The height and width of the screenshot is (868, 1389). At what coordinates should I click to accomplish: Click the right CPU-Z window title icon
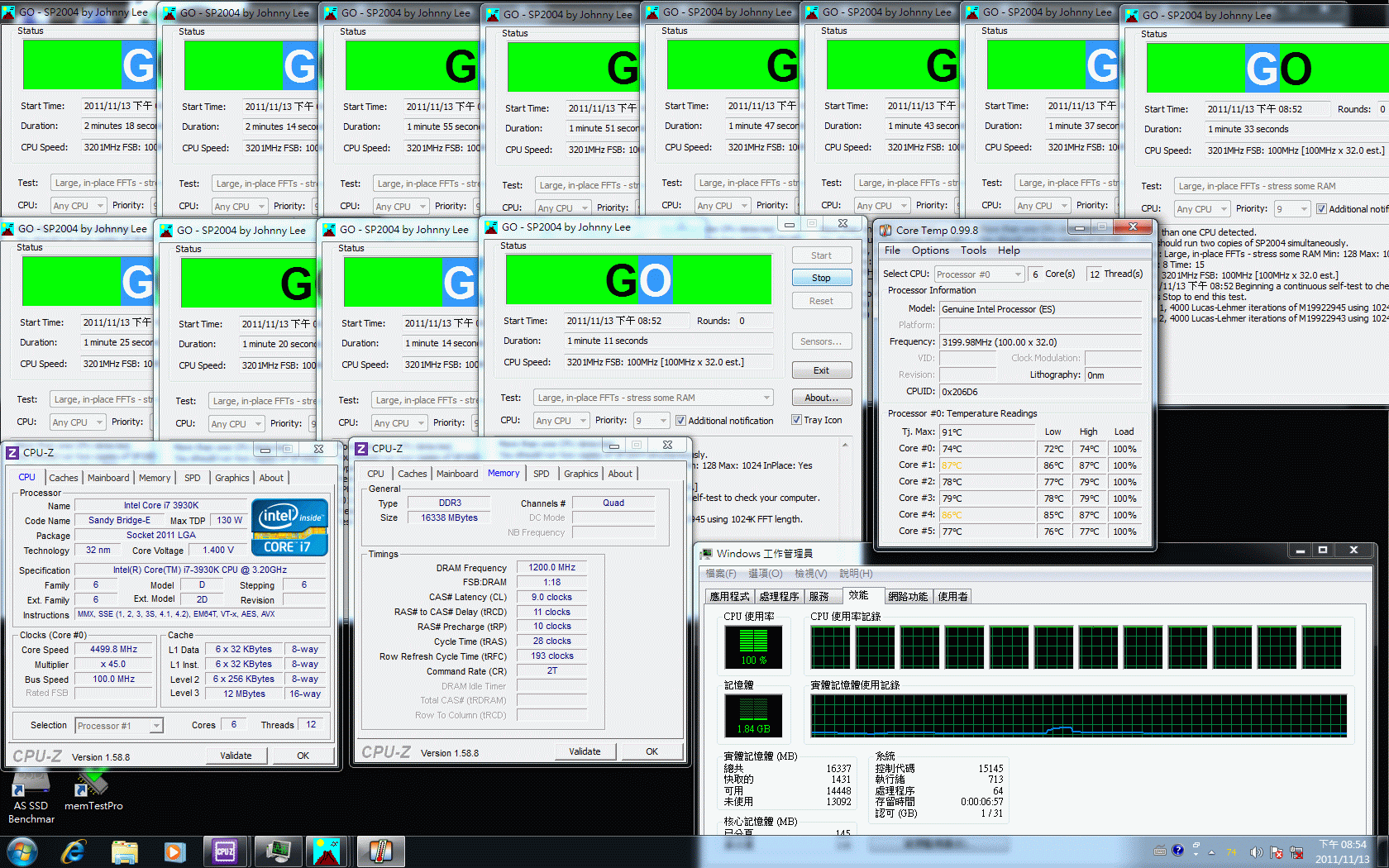pos(361,448)
